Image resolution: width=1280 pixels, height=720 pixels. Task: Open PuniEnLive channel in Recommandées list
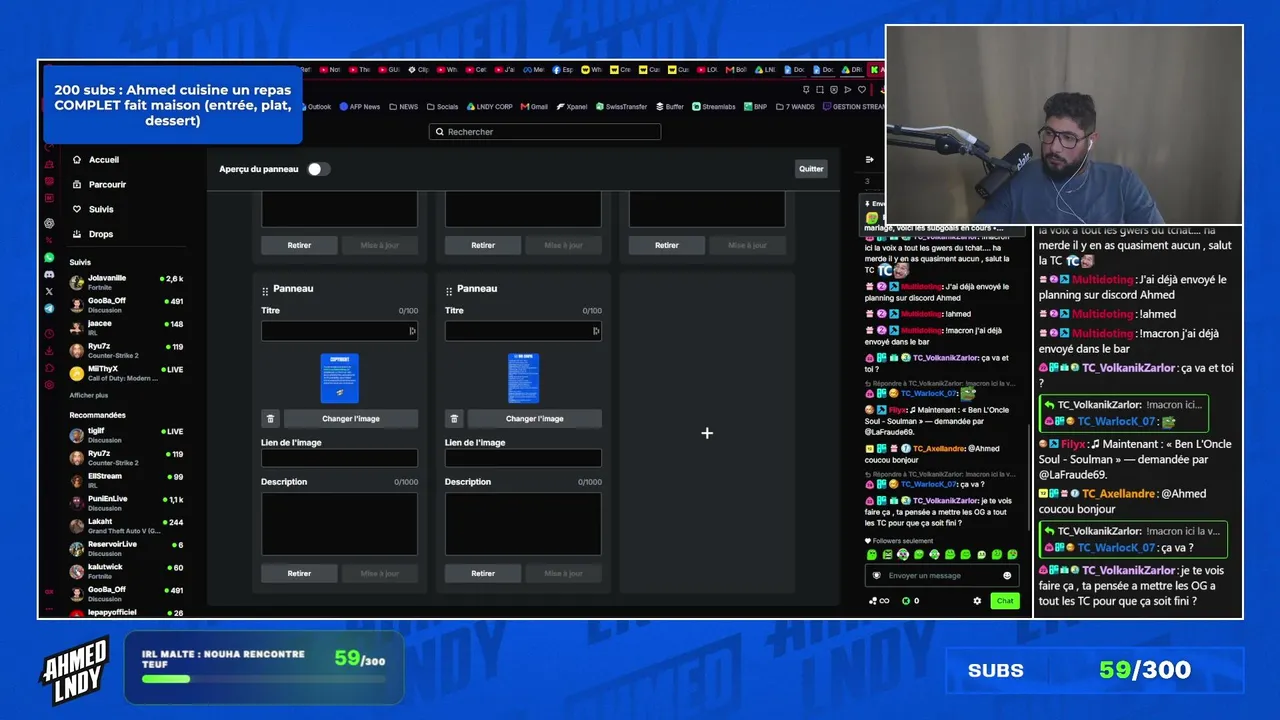126,503
